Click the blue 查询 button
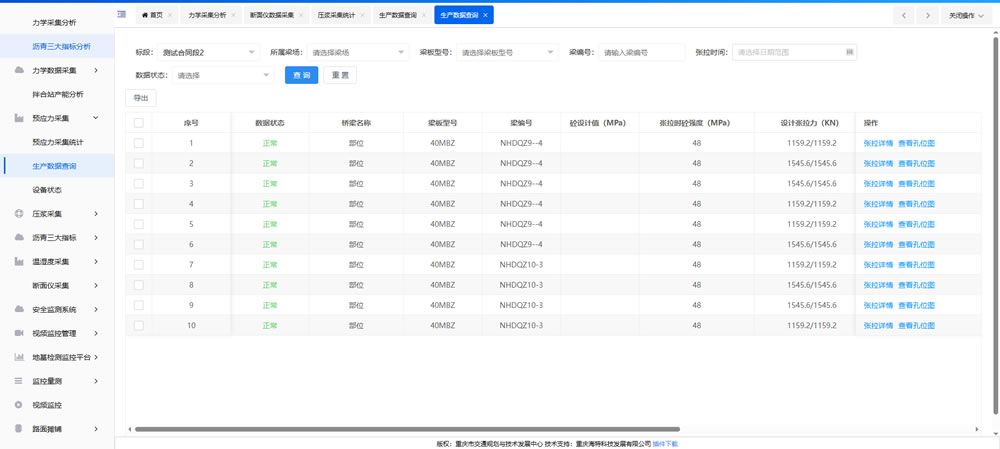Screen dimensions: 1000x449 (301, 75)
